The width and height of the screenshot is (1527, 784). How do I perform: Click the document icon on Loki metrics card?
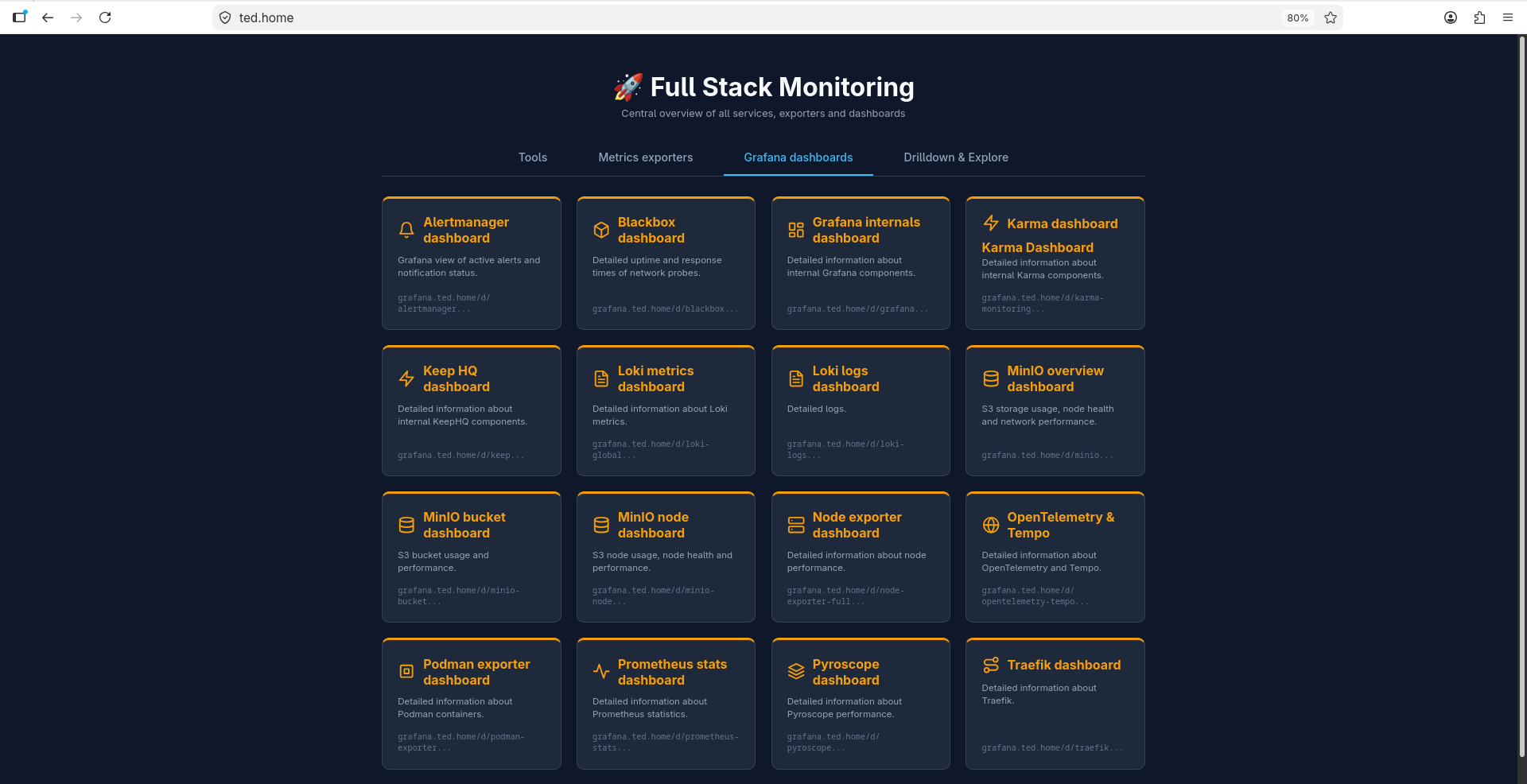point(601,378)
